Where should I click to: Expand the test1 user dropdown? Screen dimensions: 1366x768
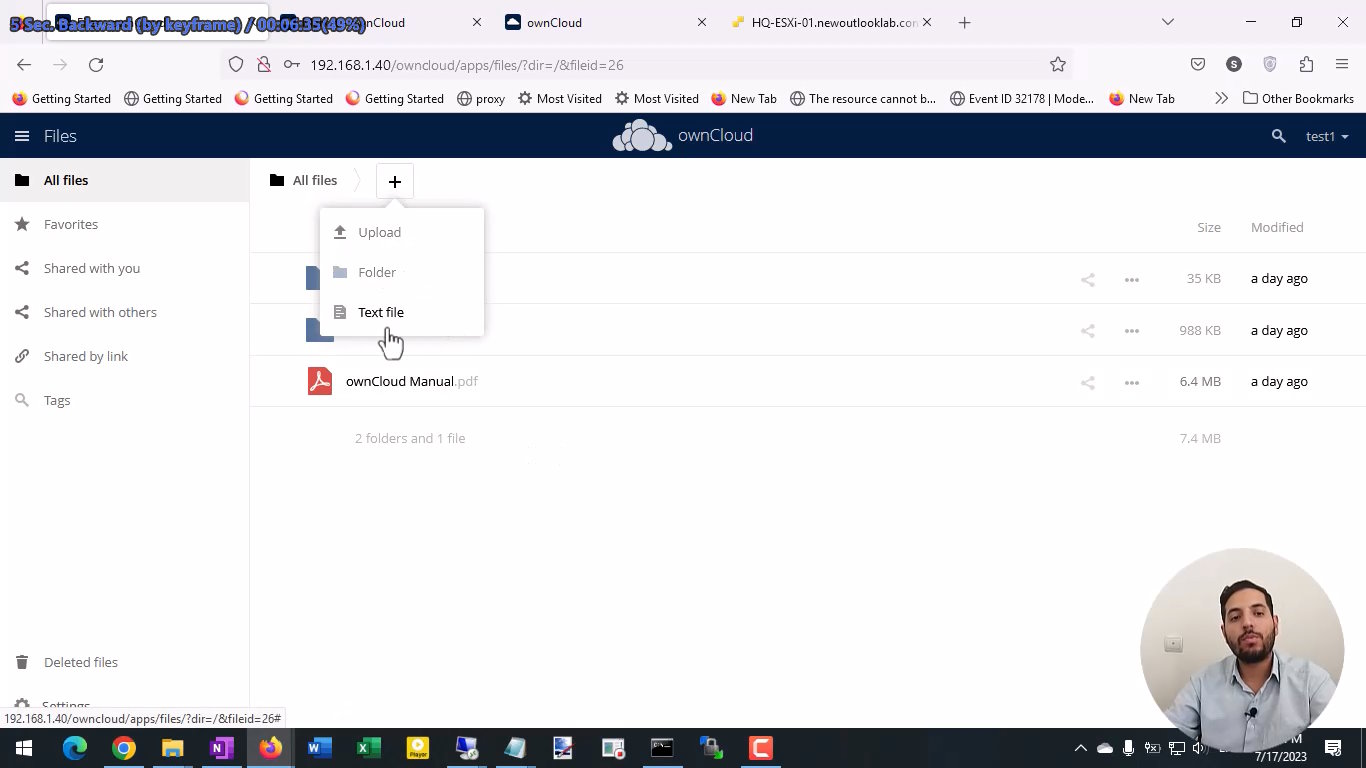point(1327,136)
